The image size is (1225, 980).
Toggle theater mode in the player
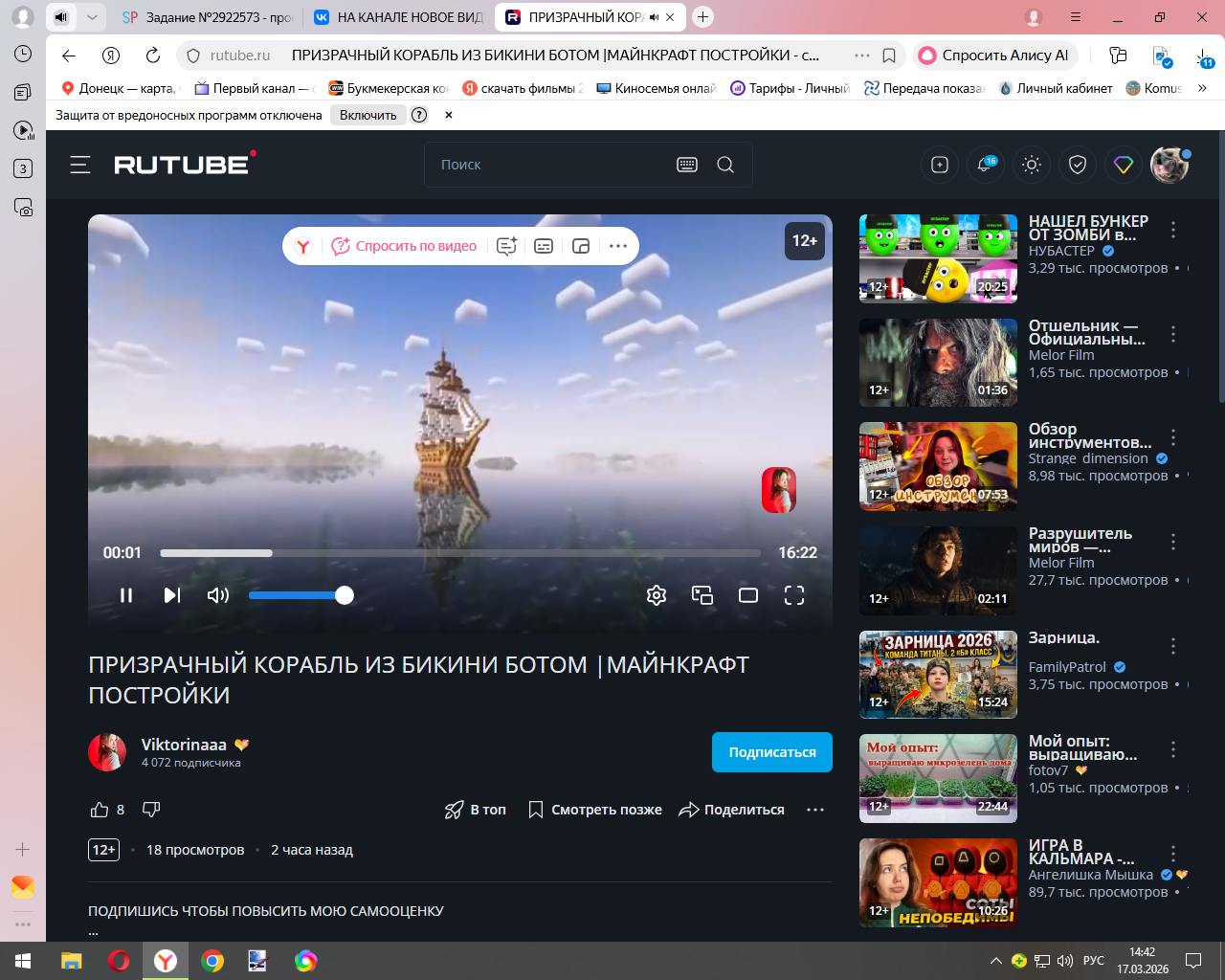click(748, 595)
